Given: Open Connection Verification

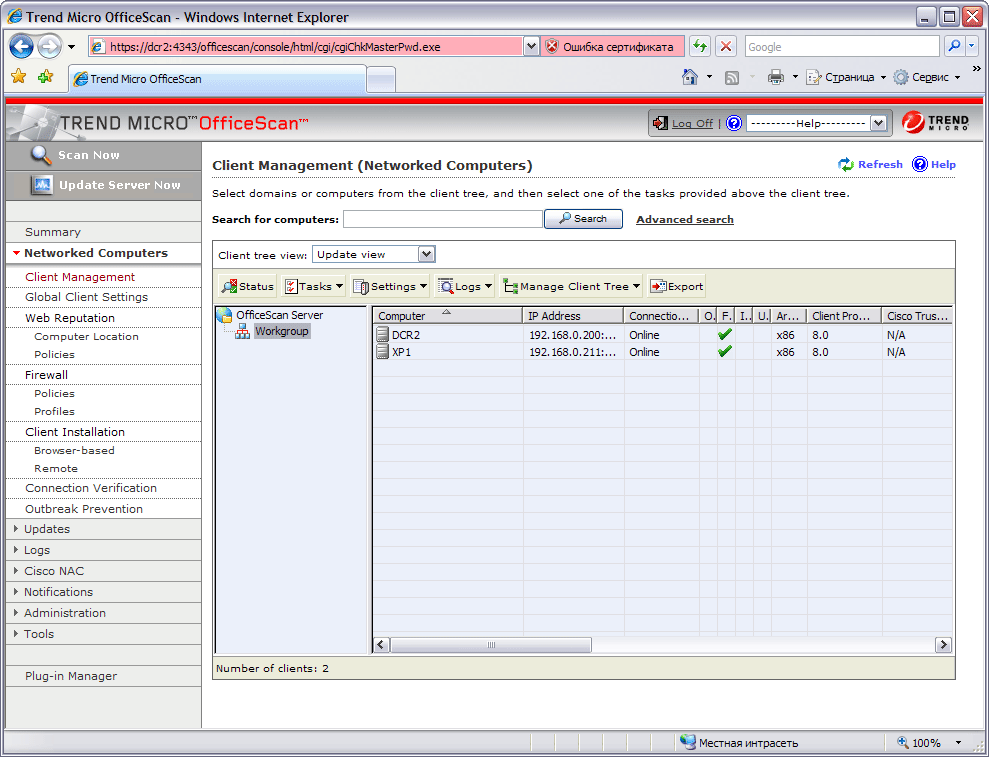Looking at the screenshot, I should [x=91, y=488].
